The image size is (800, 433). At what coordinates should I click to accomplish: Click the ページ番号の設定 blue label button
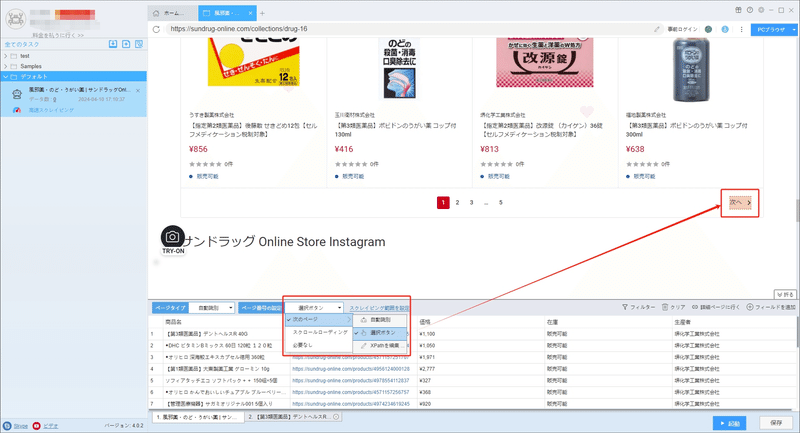click(261, 308)
